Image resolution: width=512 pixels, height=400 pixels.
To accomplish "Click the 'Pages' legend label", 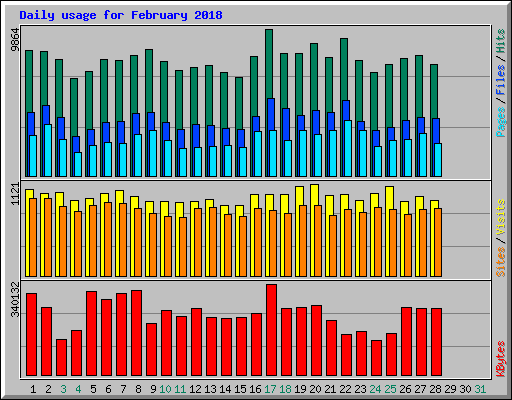I will tap(501, 122).
